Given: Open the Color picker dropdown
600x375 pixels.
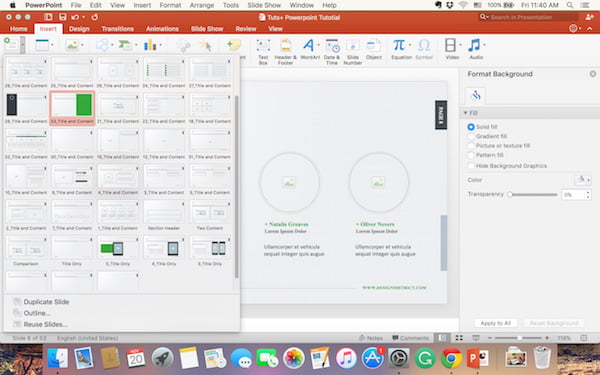Looking at the screenshot, I should coord(583,180).
